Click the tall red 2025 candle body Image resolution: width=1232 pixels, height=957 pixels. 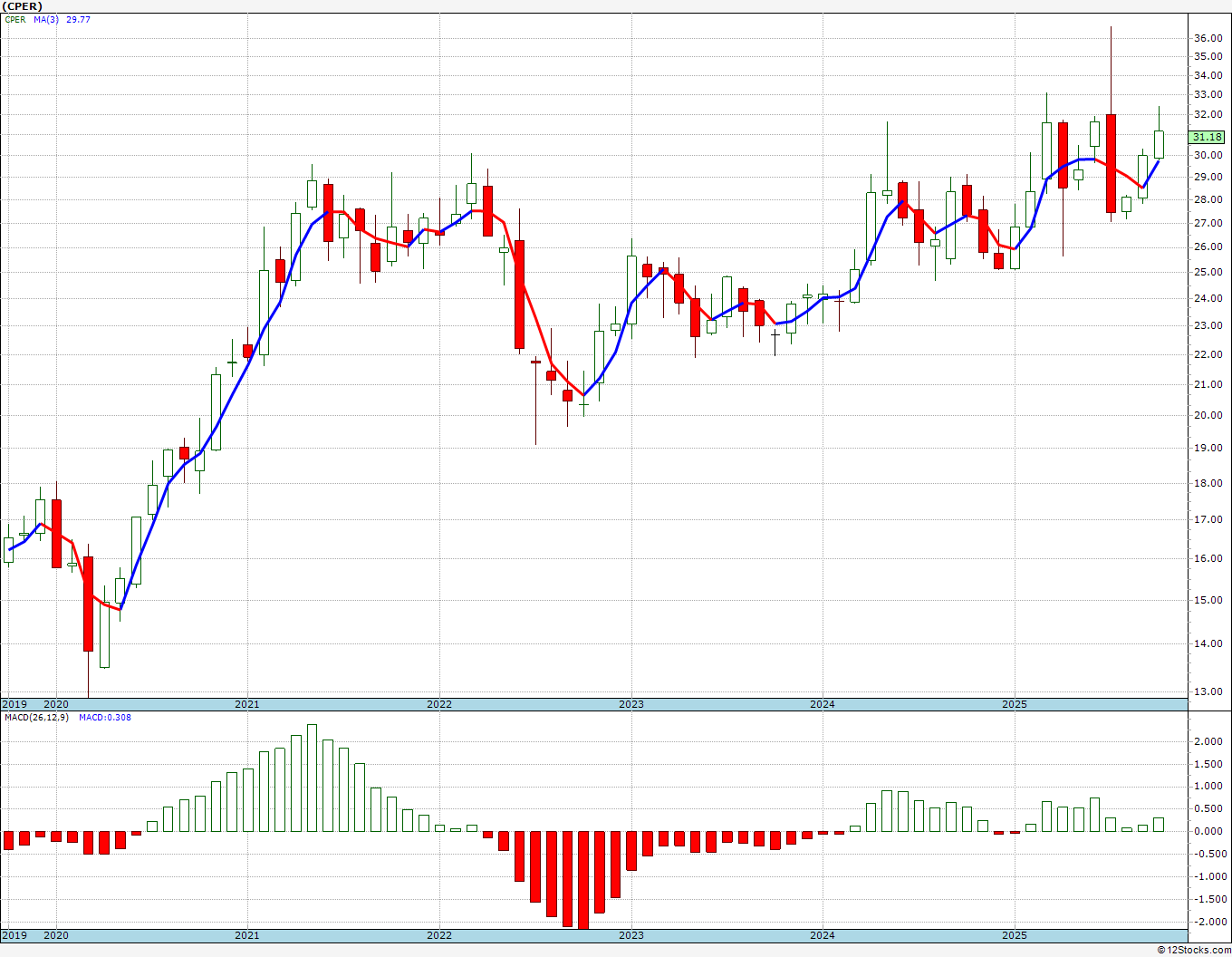click(1111, 163)
